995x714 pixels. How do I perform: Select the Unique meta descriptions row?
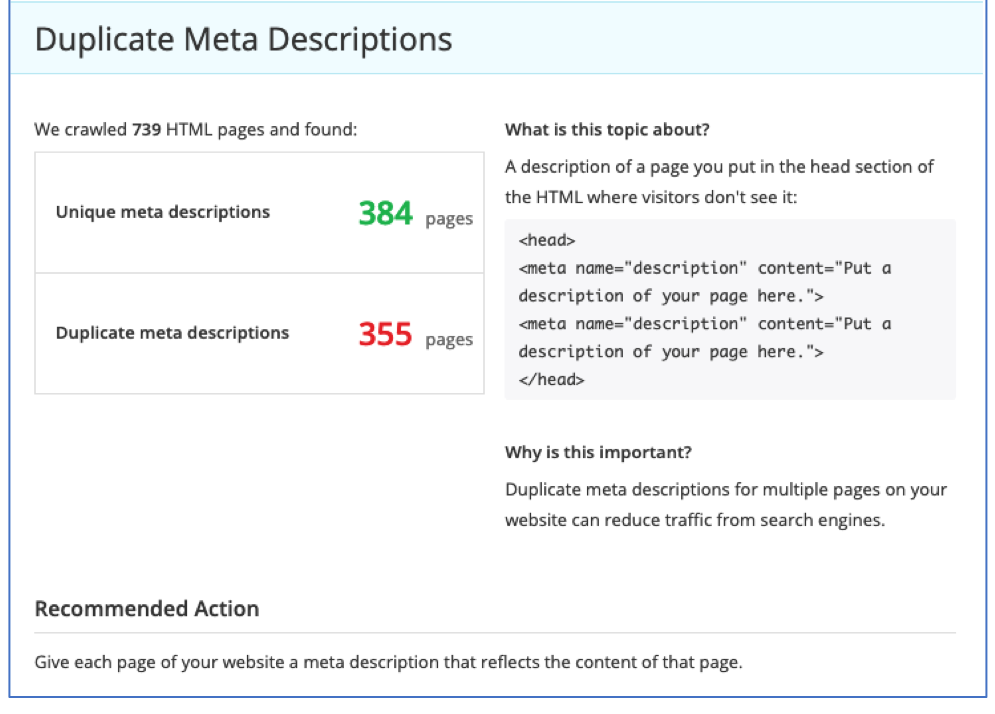coord(260,211)
